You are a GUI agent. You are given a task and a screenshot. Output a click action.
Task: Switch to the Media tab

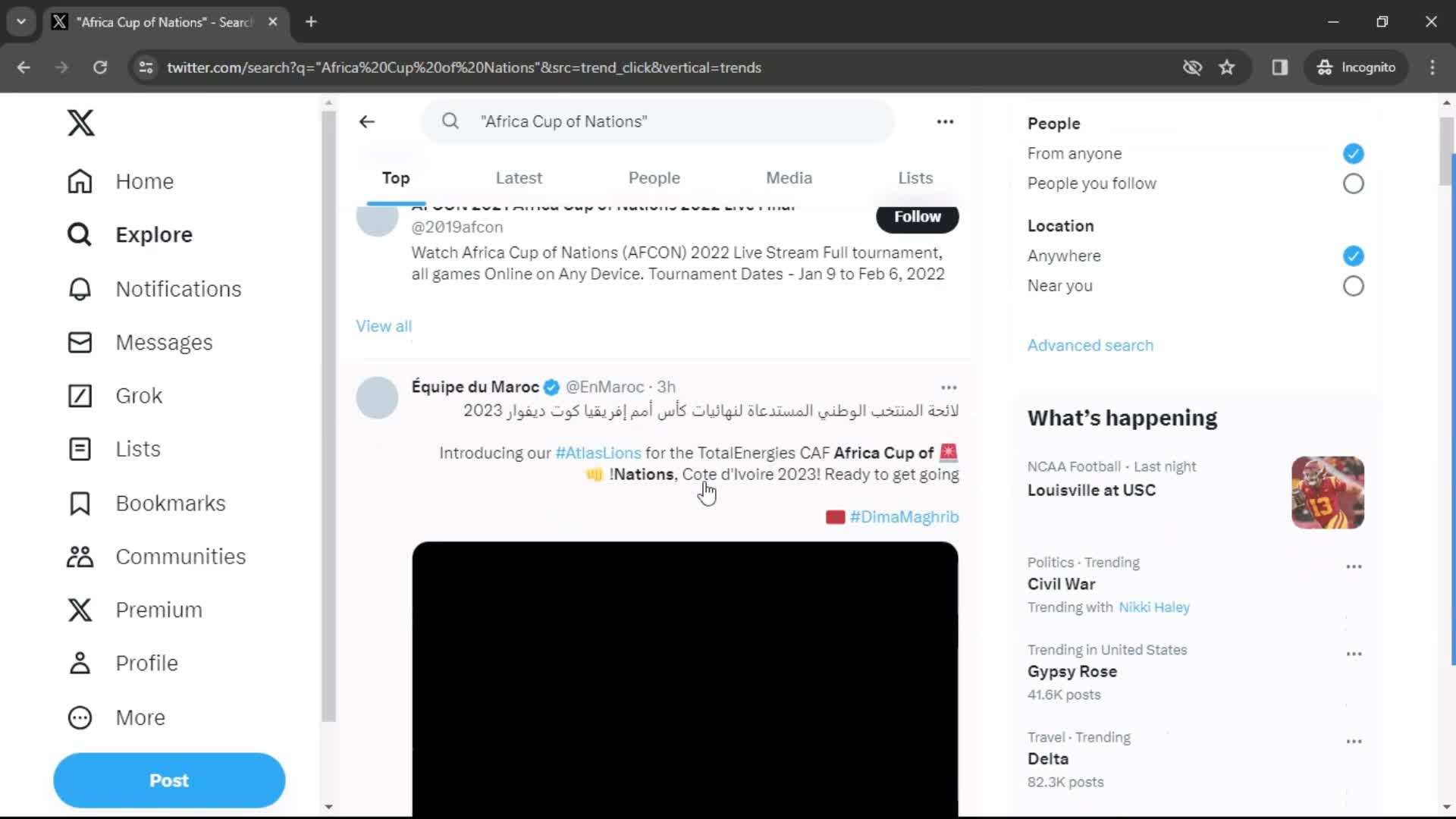789,178
